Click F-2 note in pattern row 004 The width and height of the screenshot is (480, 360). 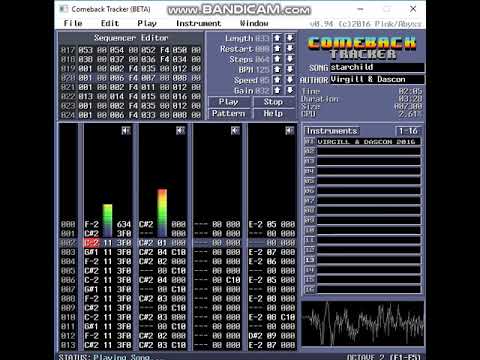point(92,262)
